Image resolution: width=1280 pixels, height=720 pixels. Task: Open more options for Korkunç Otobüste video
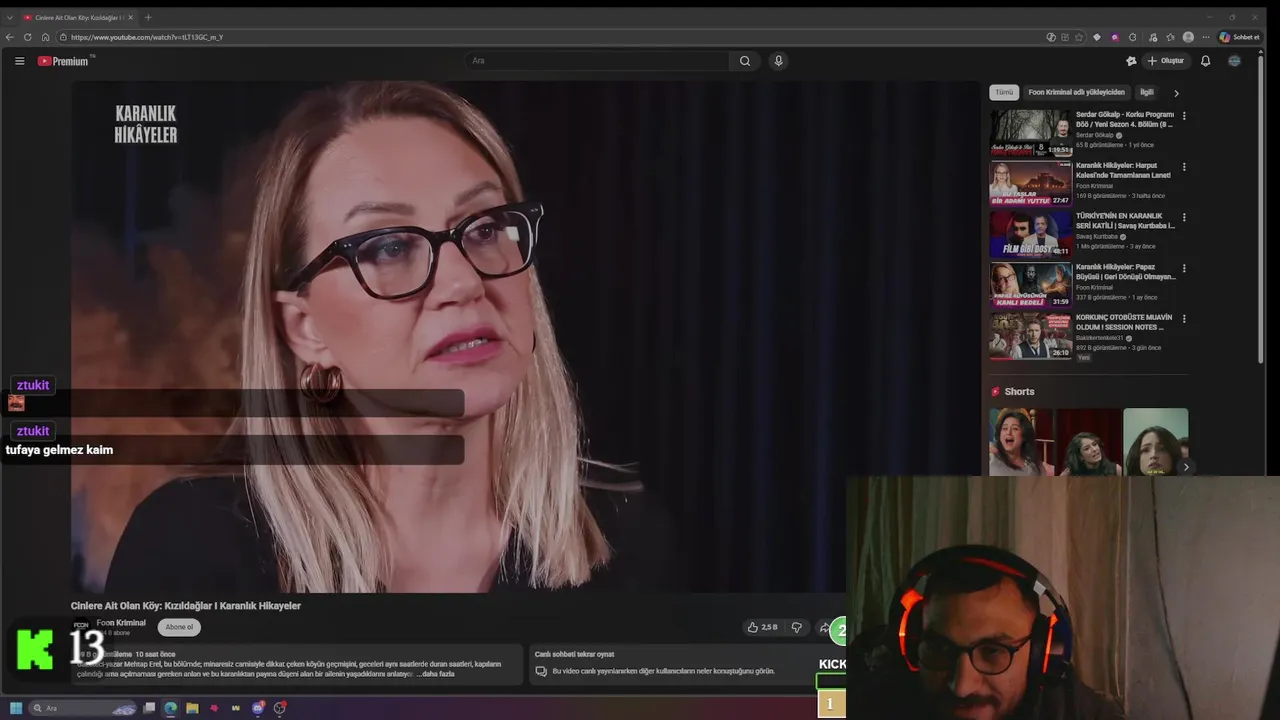1184,319
